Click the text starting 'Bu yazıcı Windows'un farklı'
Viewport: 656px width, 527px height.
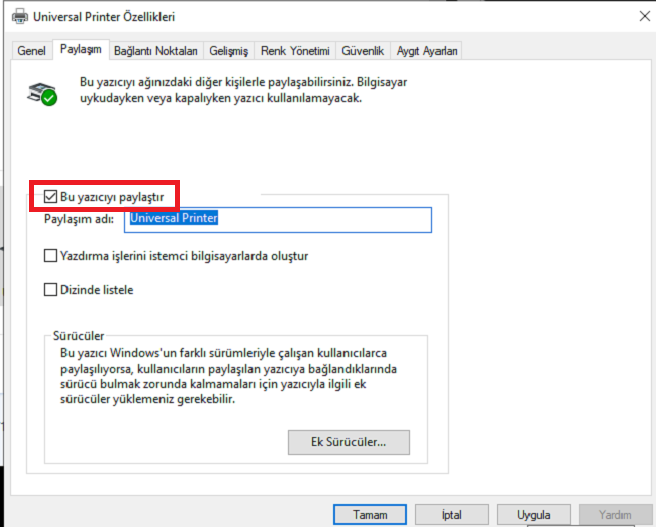point(228,376)
